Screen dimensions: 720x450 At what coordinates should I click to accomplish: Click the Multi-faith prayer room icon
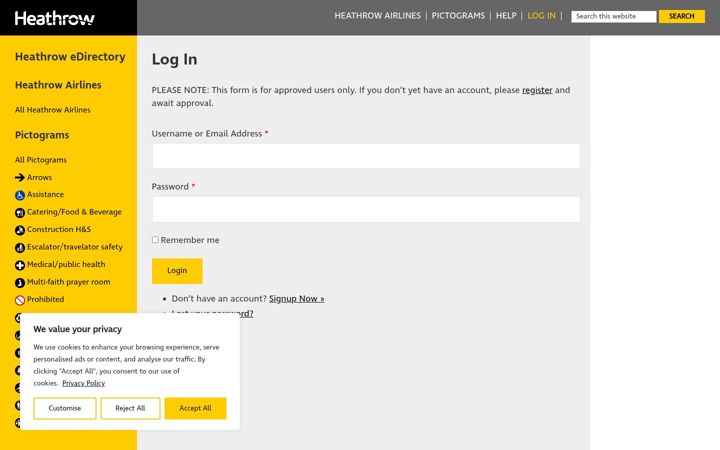click(x=20, y=282)
